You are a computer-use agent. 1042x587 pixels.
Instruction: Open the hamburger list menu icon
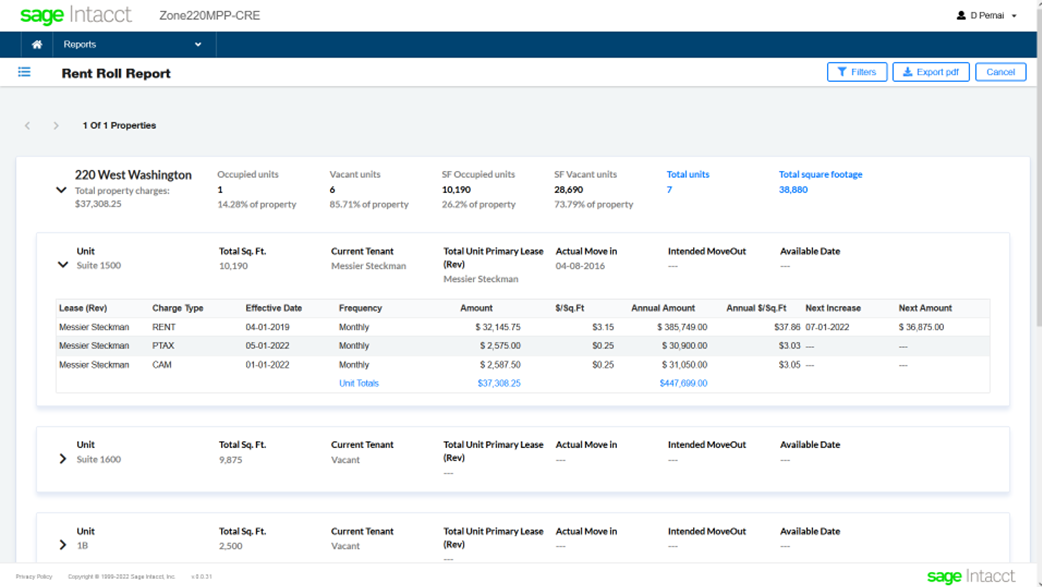click(25, 72)
